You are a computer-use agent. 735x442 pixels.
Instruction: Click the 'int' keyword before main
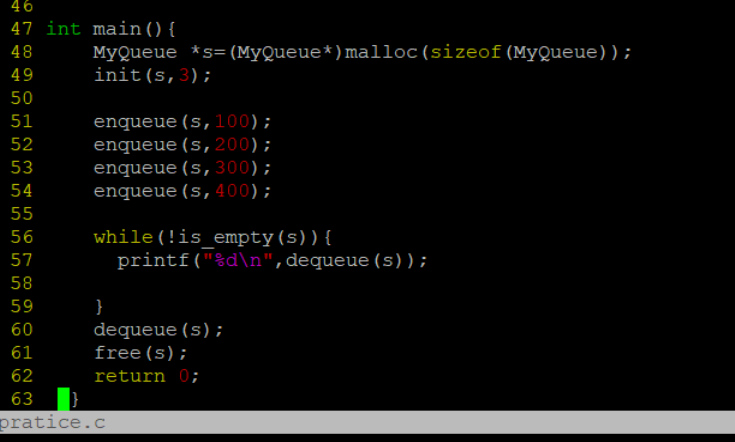click(63, 29)
